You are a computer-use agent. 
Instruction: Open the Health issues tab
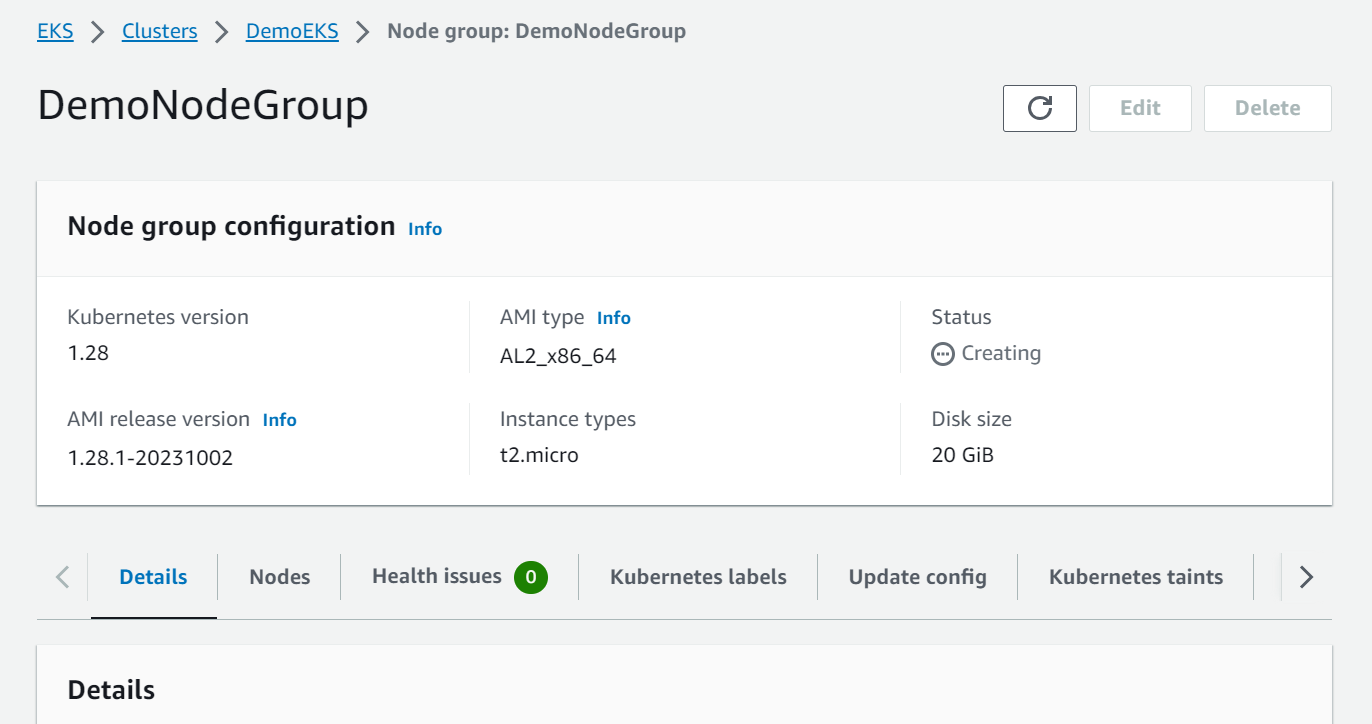(x=437, y=576)
